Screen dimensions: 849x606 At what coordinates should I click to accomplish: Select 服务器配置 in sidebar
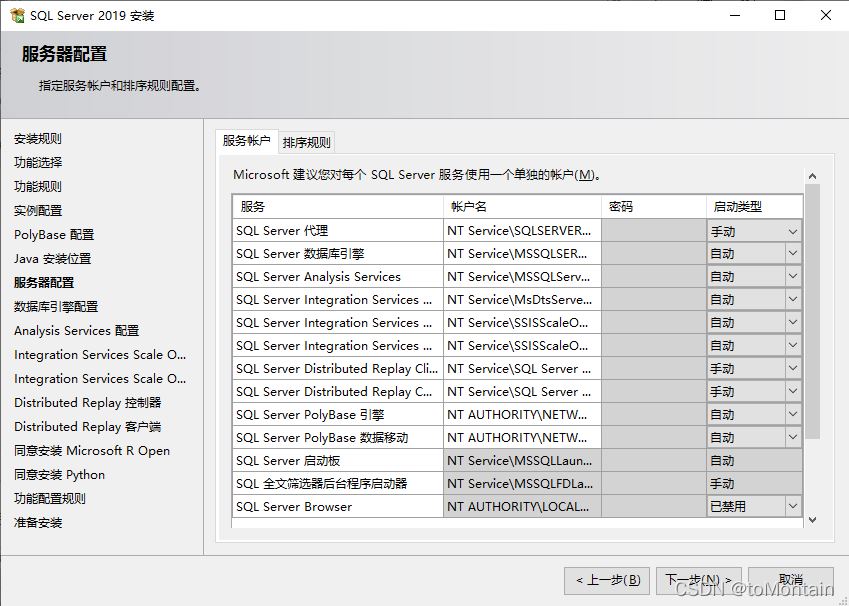(x=44, y=282)
